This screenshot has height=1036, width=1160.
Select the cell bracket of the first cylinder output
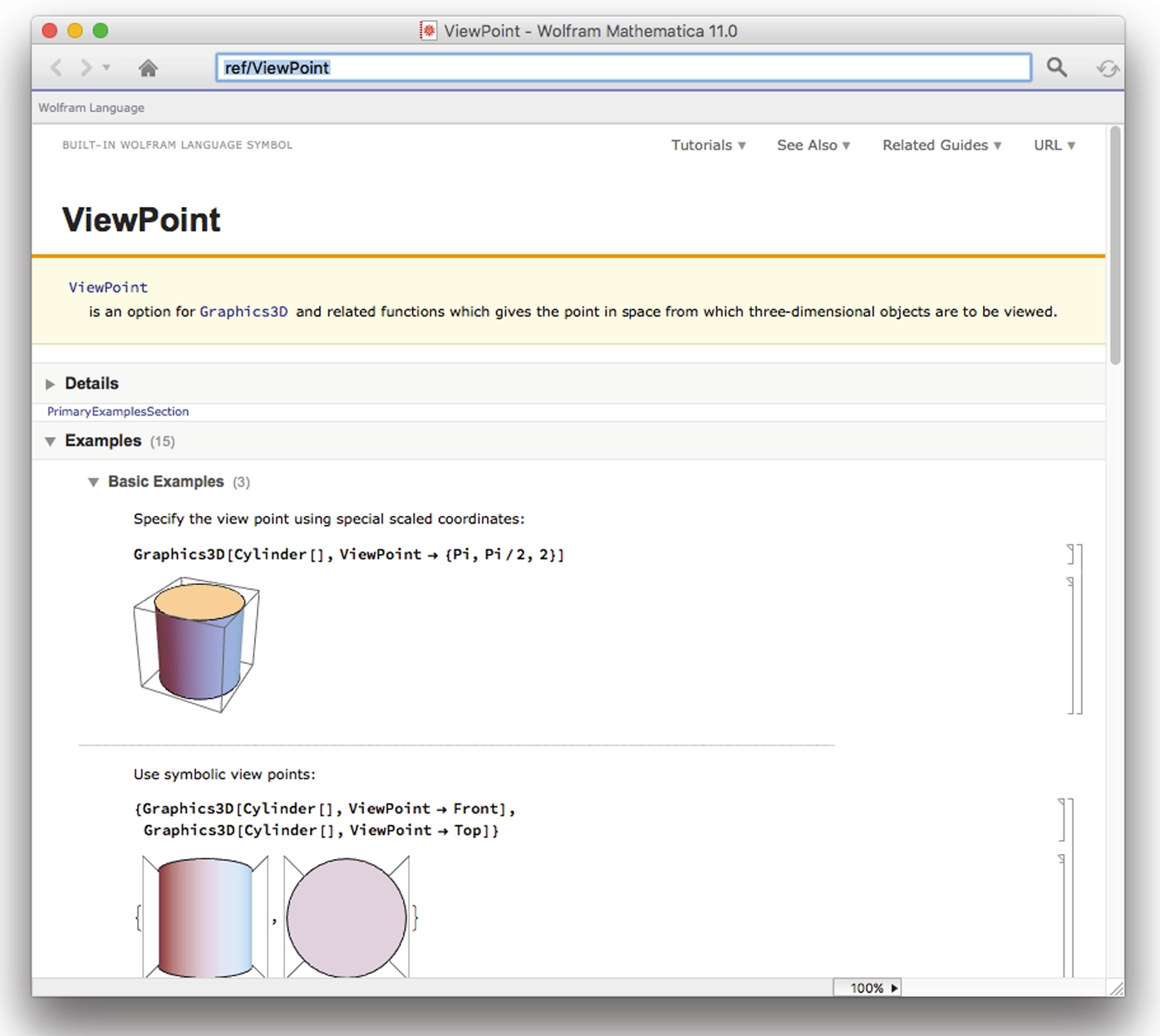pos(1070,645)
